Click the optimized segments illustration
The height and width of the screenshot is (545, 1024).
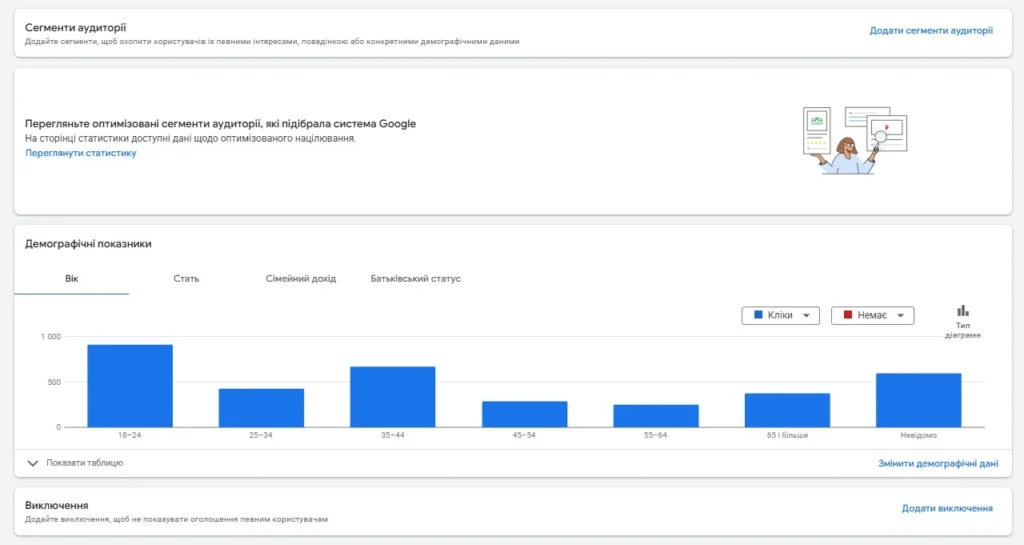pos(854,140)
